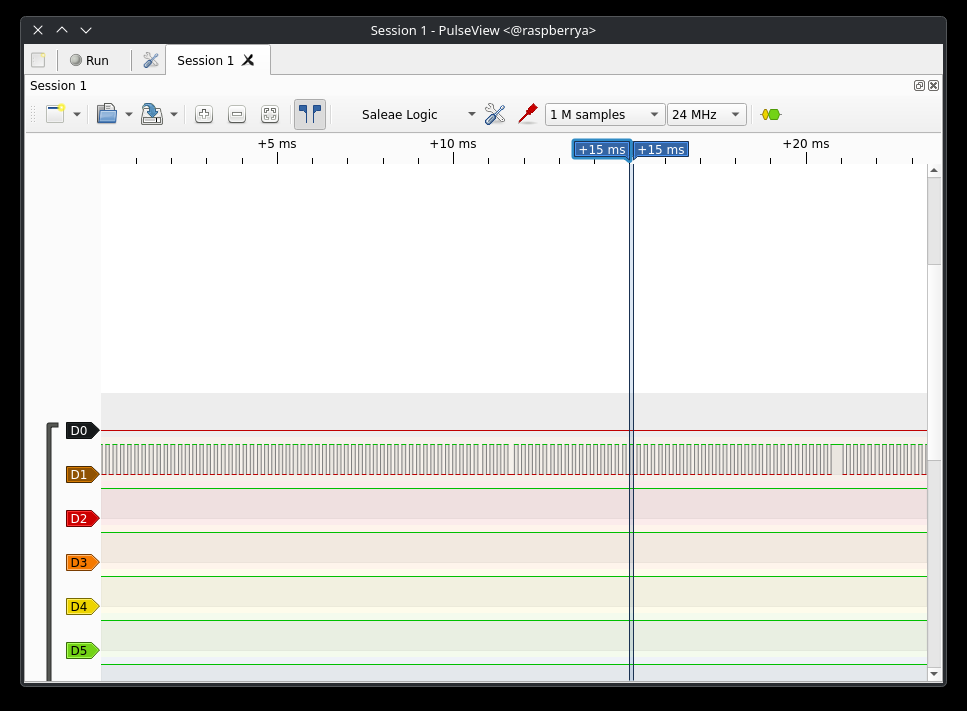Click the save file icon
This screenshot has width=967, height=711.
(x=151, y=114)
